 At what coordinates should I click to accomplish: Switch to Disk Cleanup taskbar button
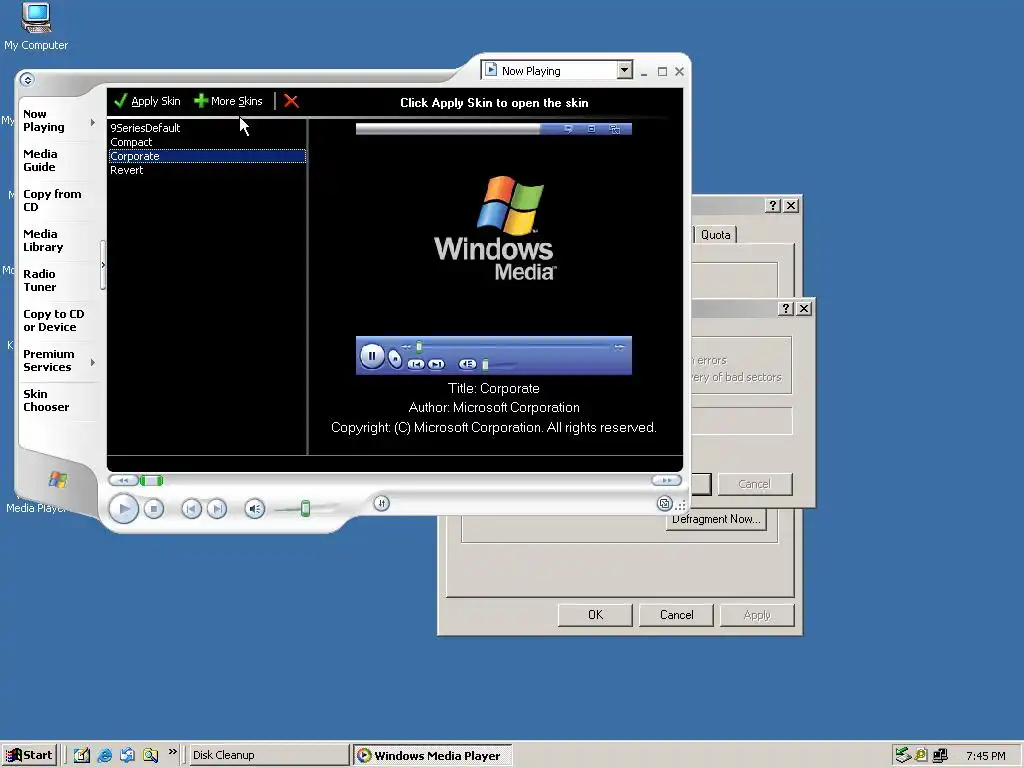click(270, 755)
